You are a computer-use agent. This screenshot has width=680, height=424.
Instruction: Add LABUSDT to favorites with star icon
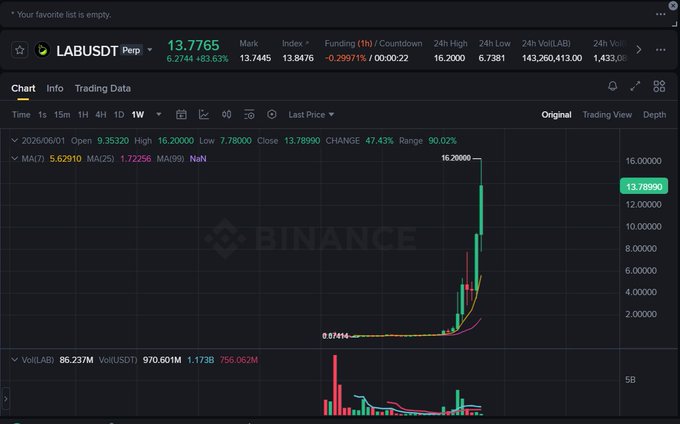(20, 50)
